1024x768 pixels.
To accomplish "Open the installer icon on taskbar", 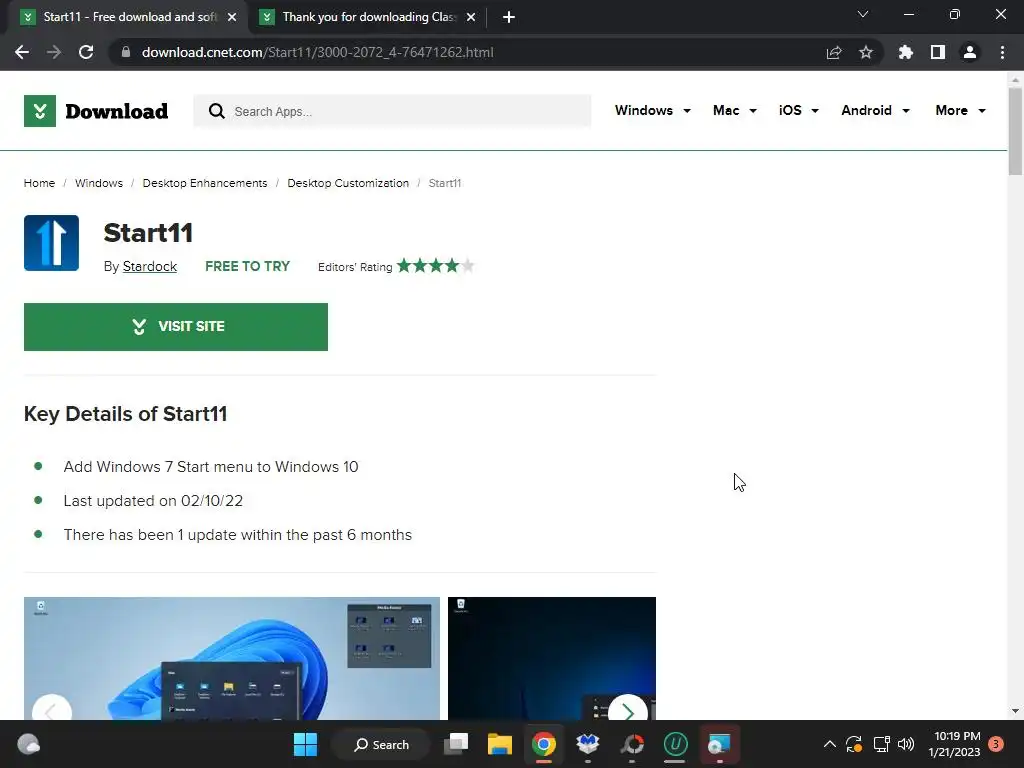I will point(719,744).
